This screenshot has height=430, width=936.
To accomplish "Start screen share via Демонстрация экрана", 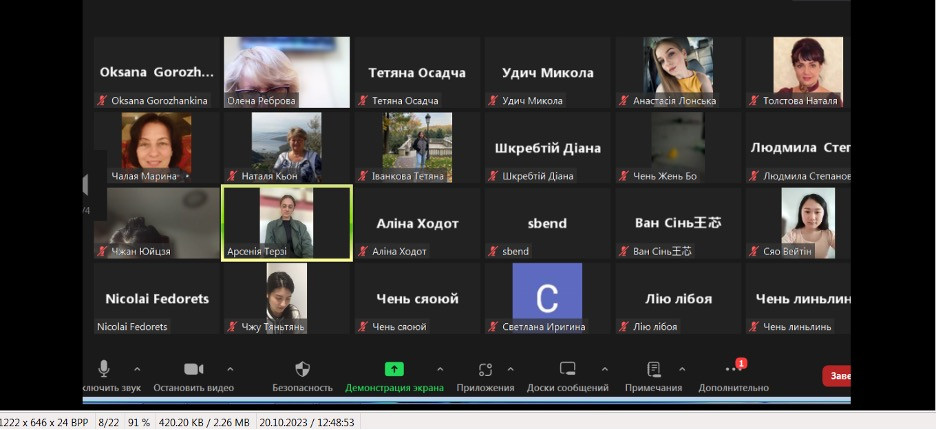I will (x=394, y=369).
